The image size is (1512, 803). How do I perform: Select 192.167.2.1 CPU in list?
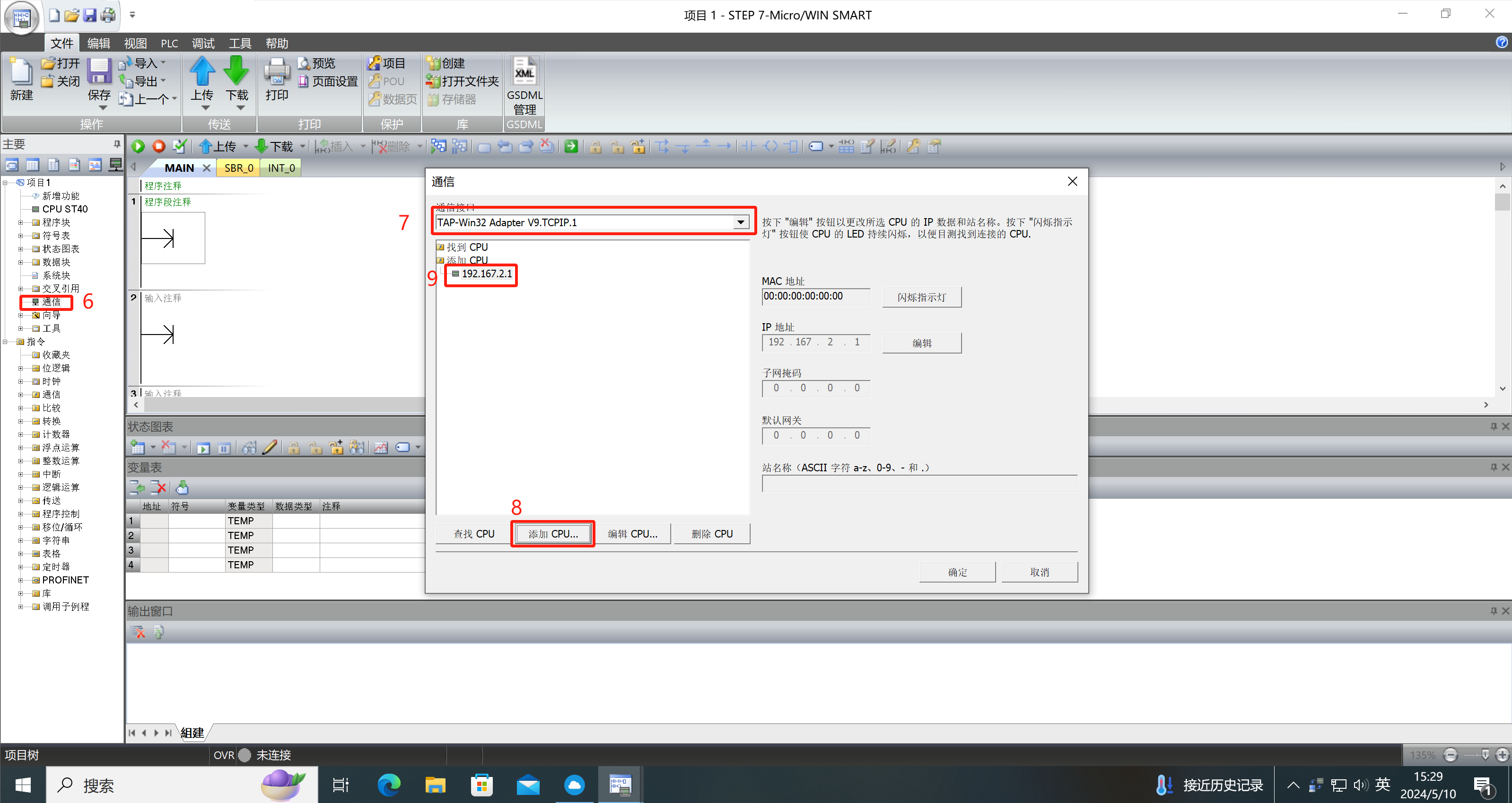(x=487, y=274)
